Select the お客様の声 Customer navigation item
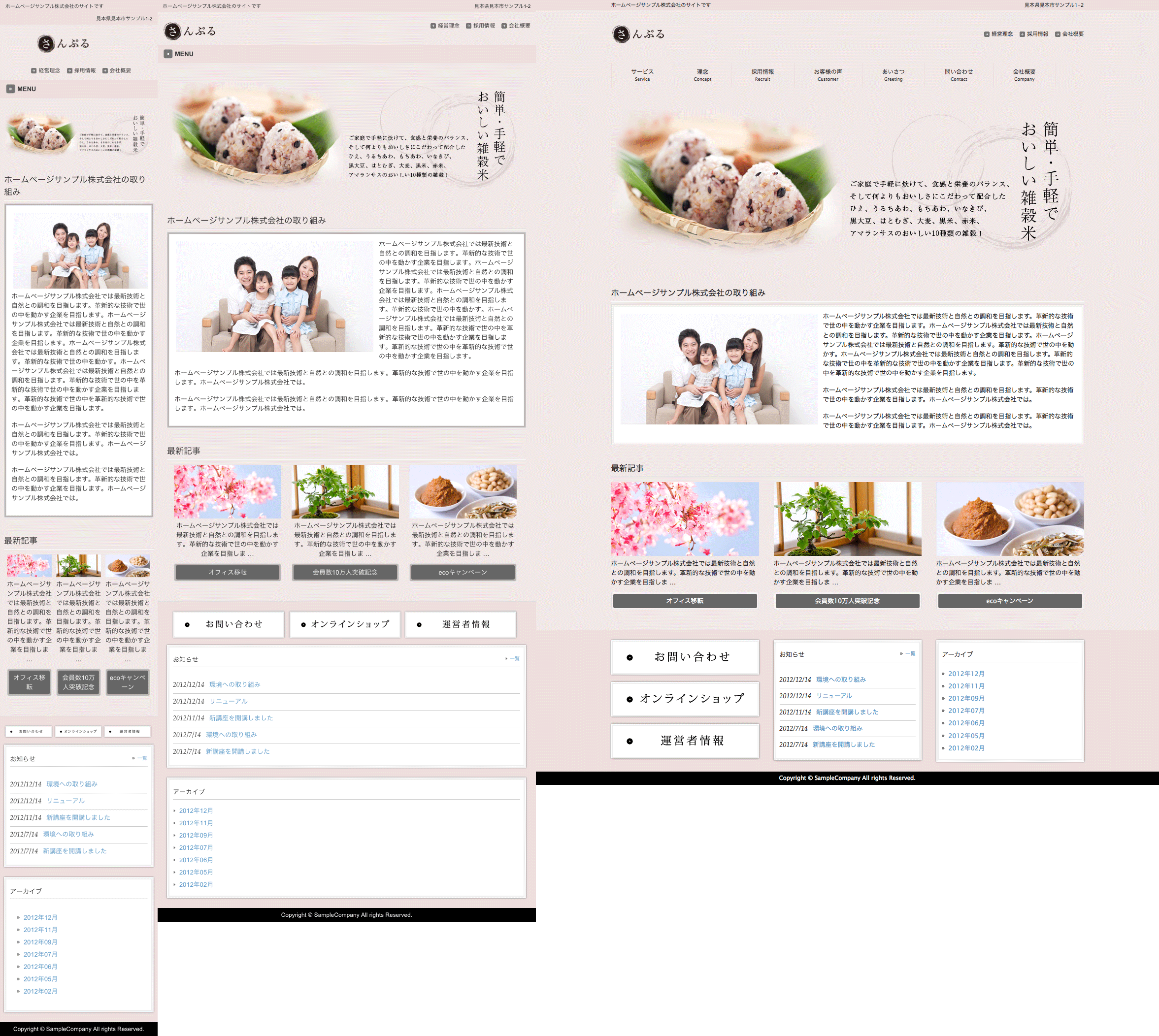This screenshot has width=1159, height=1036. (828, 74)
